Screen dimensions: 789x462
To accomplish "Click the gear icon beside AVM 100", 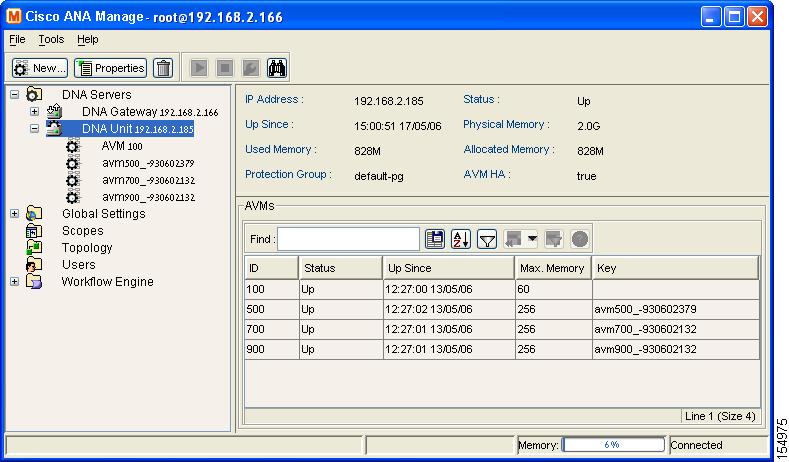I will pyautogui.click(x=72, y=146).
